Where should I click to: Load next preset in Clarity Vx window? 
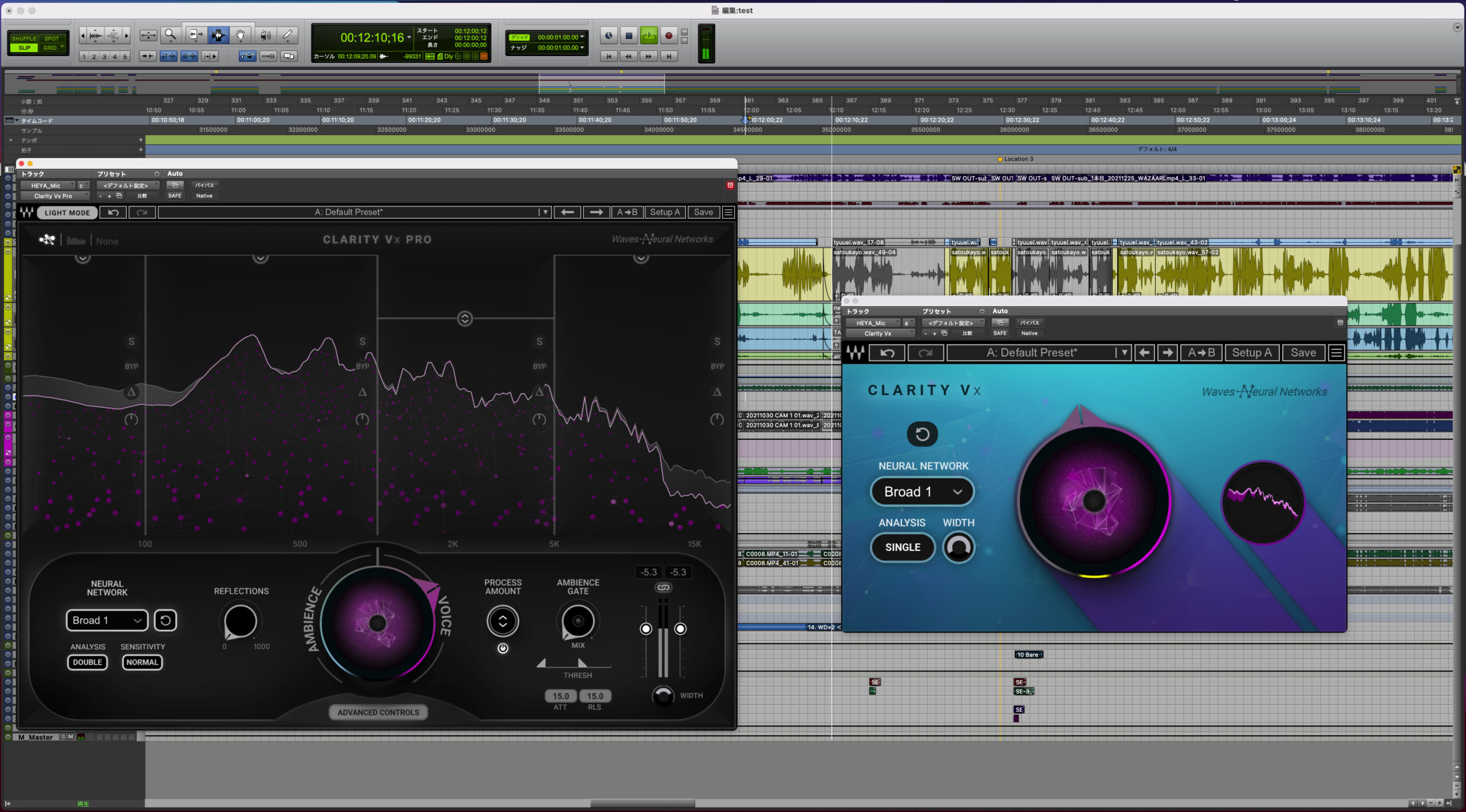click(1168, 353)
